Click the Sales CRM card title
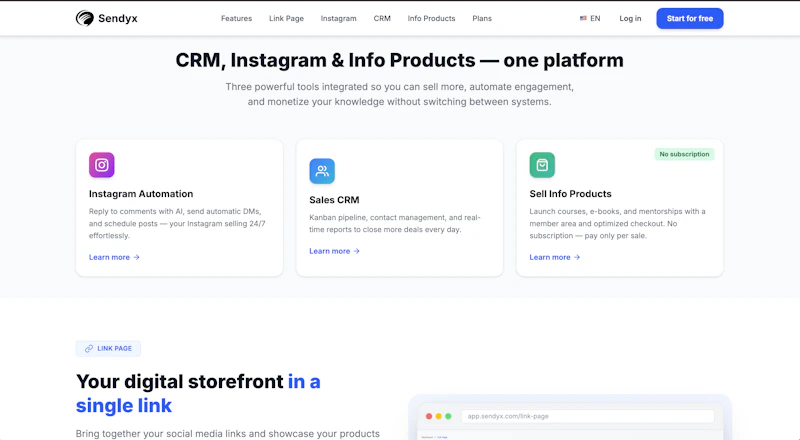800x440 pixels. (x=334, y=200)
